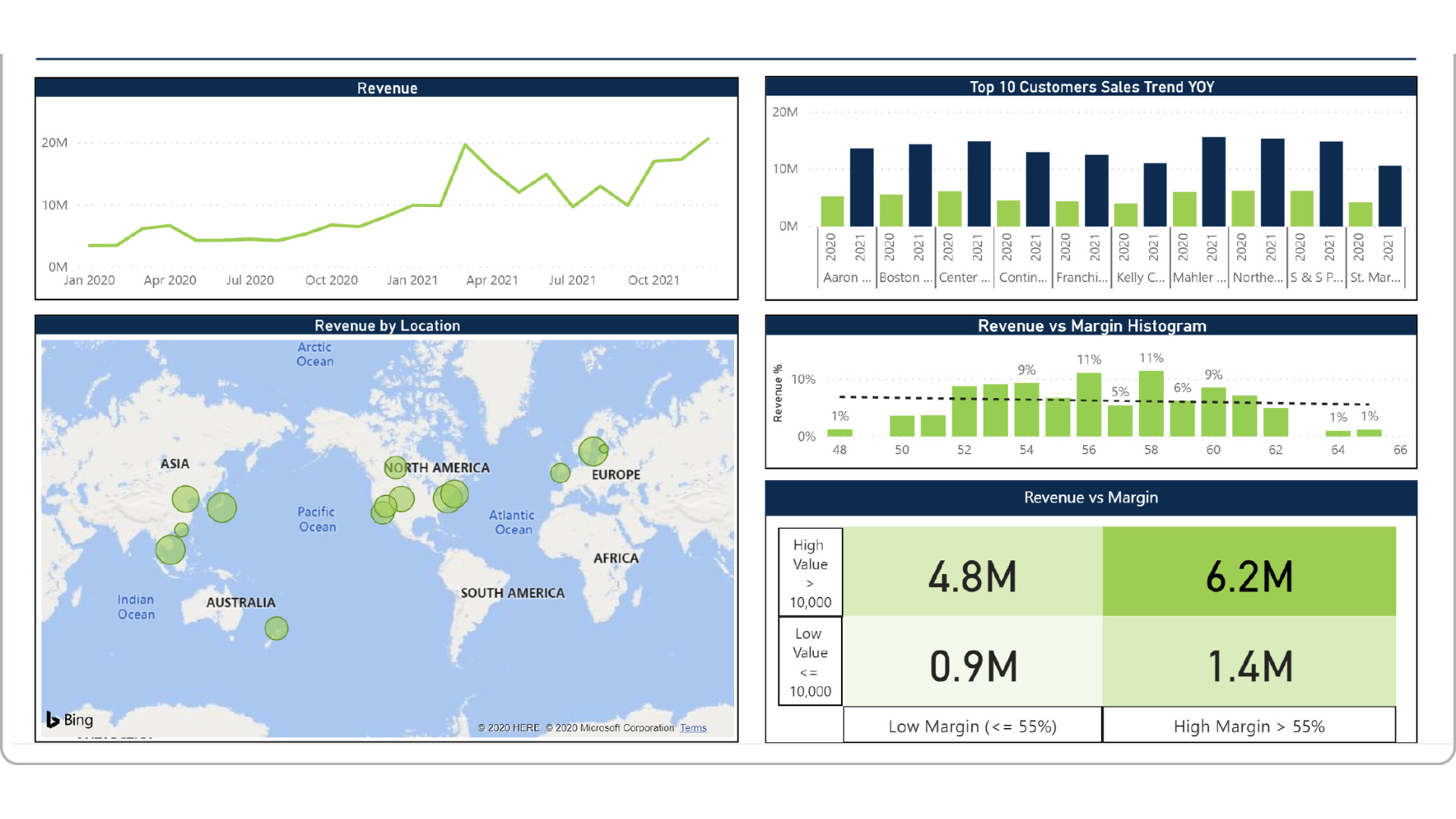This screenshot has height=819, width=1456.
Task: Select the 4.8M high value low margin cell
Action: pos(973,572)
